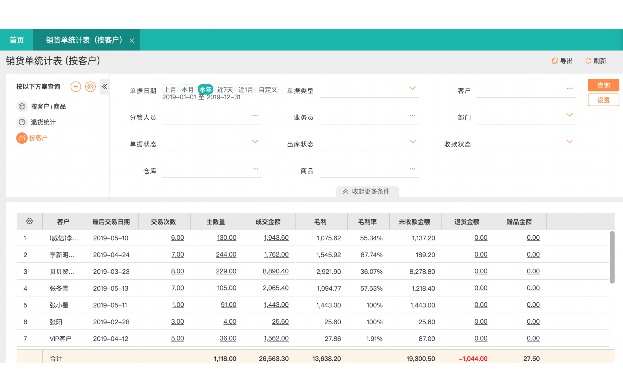
Task: Click the 毛利 column header
Action: coord(320,222)
